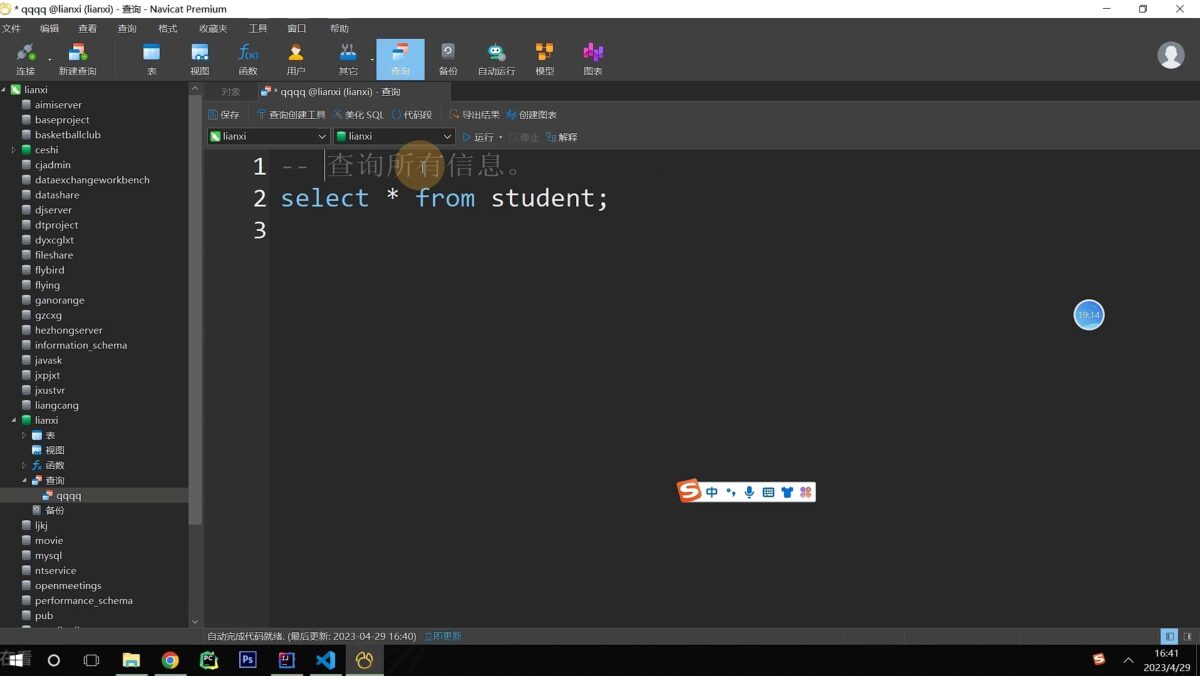Click the 模型 (Model) toolbar icon
This screenshot has width=1200, height=676.
click(x=544, y=59)
